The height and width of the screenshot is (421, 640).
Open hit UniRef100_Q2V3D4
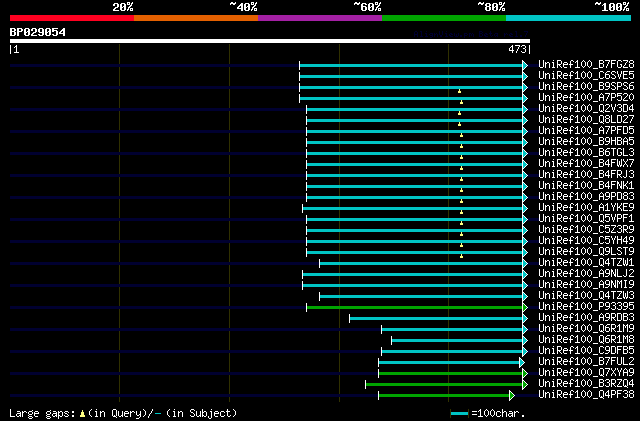click(586, 109)
